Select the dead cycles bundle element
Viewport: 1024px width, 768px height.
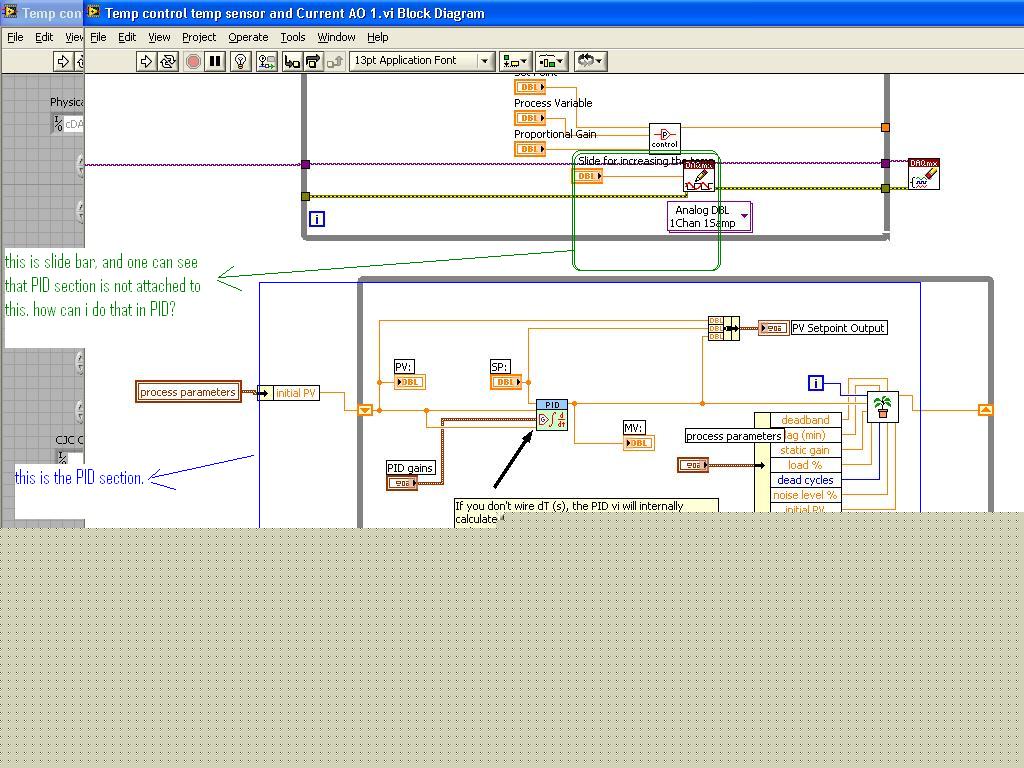(x=805, y=480)
